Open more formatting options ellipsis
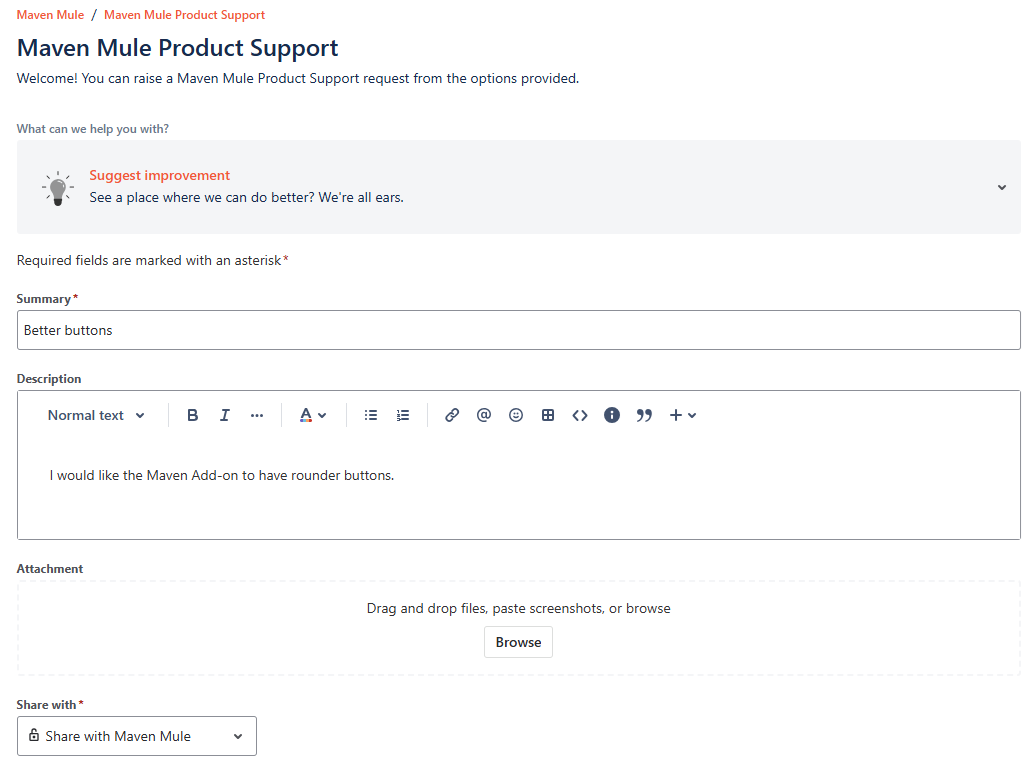The height and width of the screenshot is (760, 1034). tap(257, 415)
